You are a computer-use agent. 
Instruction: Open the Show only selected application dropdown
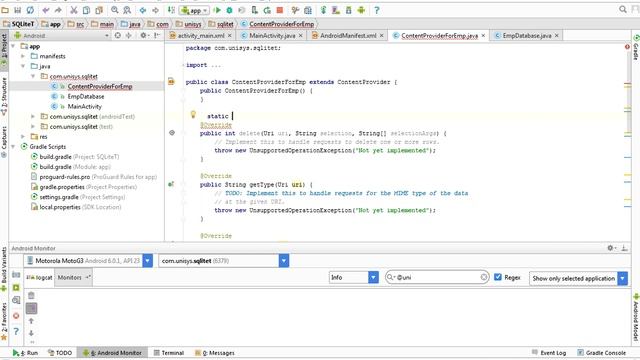coord(622,278)
